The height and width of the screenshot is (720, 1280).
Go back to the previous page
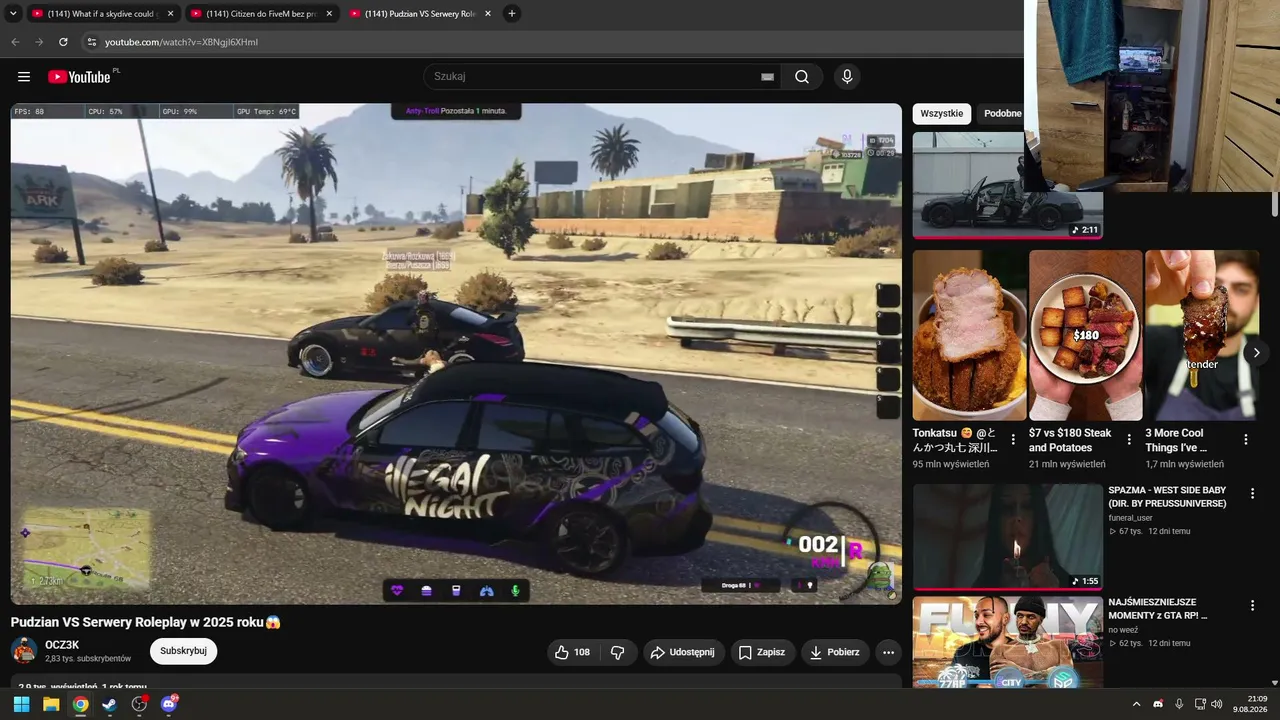[15, 42]
